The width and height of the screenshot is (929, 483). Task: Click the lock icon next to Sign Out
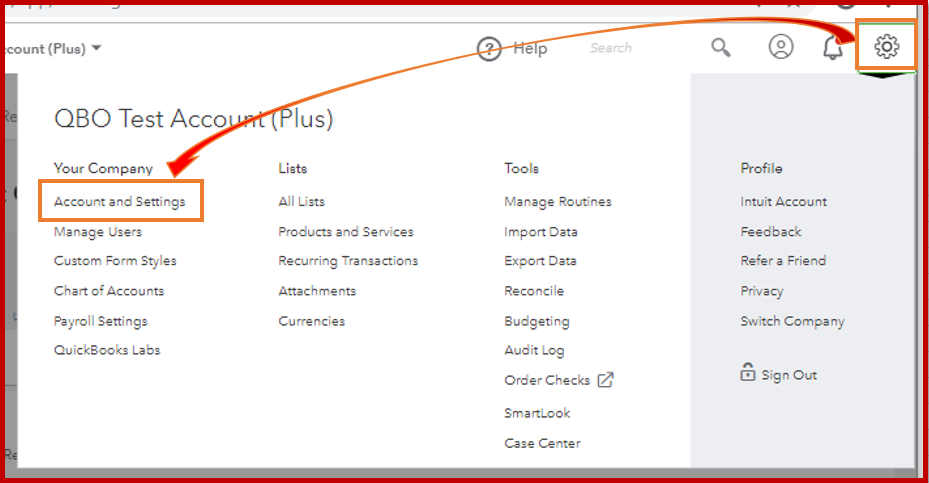(748, 374)
